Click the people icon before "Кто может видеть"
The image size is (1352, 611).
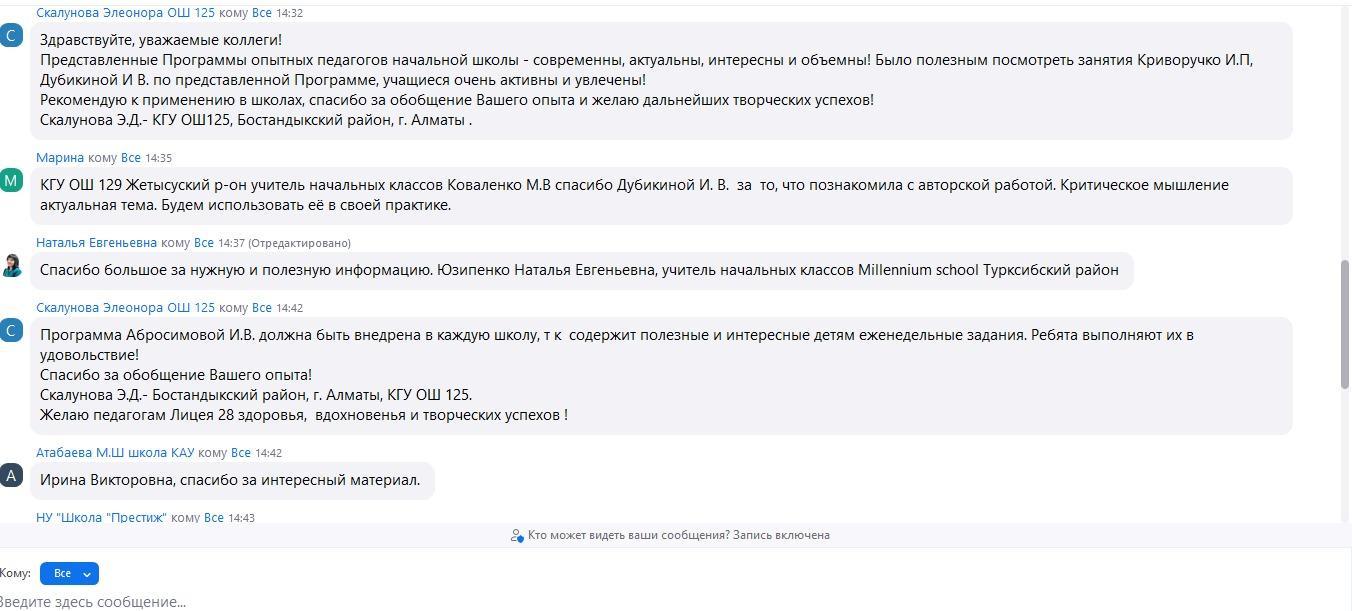pos(517,536)
